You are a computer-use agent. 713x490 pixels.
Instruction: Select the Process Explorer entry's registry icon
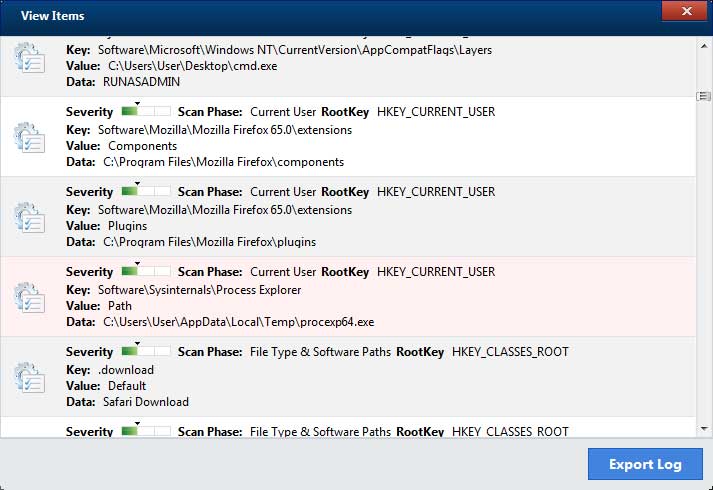[x=30, y=296]
